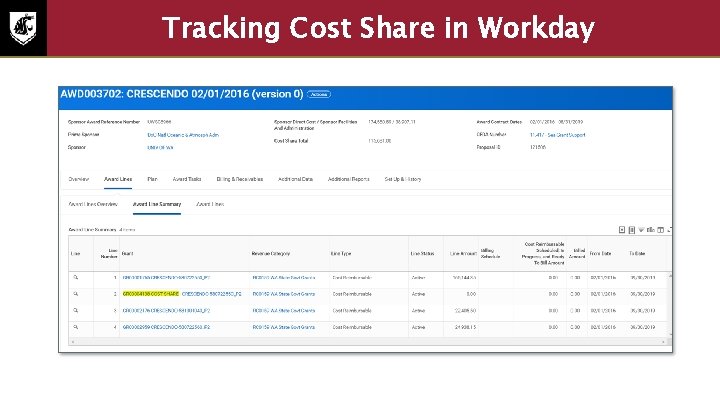The width and height of the screenshot is (720, 405).
Task: Open the Plan tab
Action: tap(152, 179)
